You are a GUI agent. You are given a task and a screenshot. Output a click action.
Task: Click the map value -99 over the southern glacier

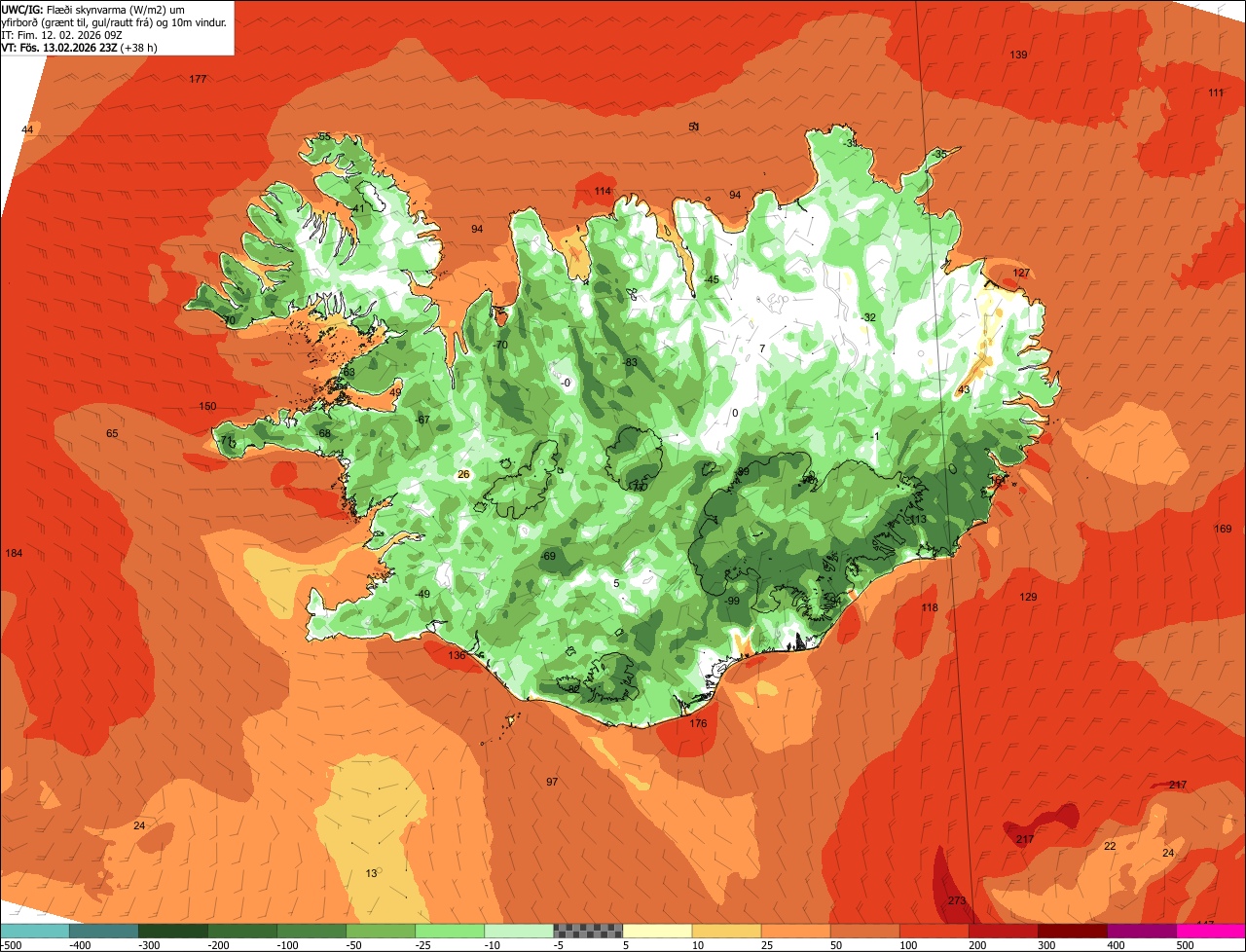point(731,601)
